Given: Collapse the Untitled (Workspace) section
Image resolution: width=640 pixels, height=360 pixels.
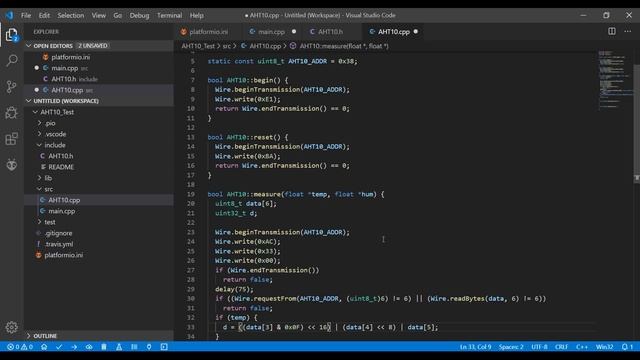Looking at the screenshot, I should coord(99,101).
